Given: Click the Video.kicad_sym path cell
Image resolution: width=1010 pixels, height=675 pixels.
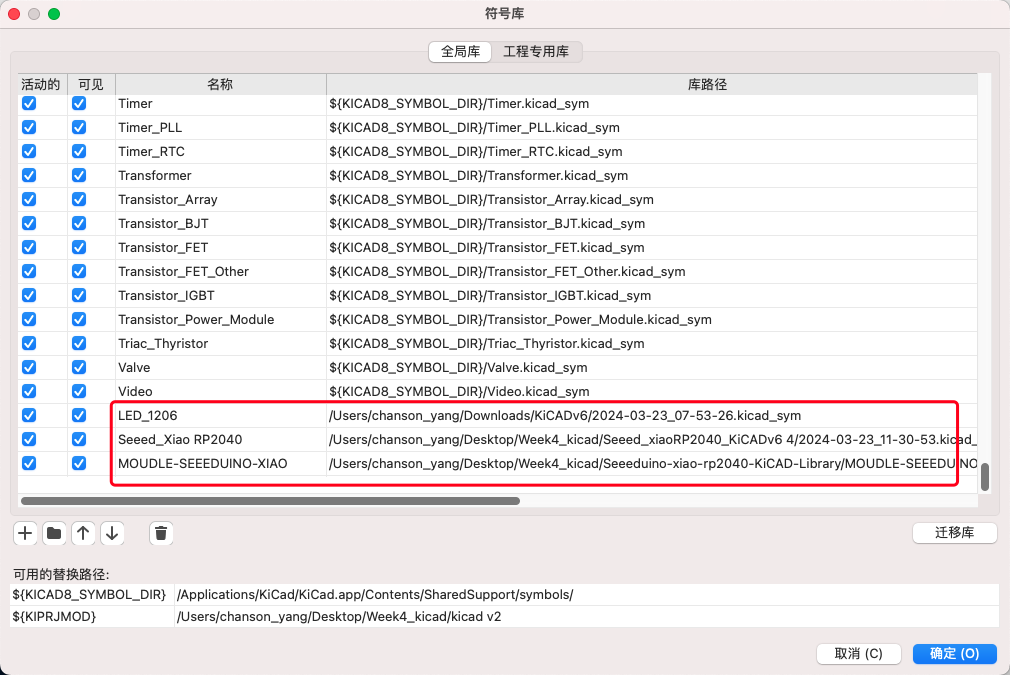Looking at the screenshot, I should tap(652, 391).
